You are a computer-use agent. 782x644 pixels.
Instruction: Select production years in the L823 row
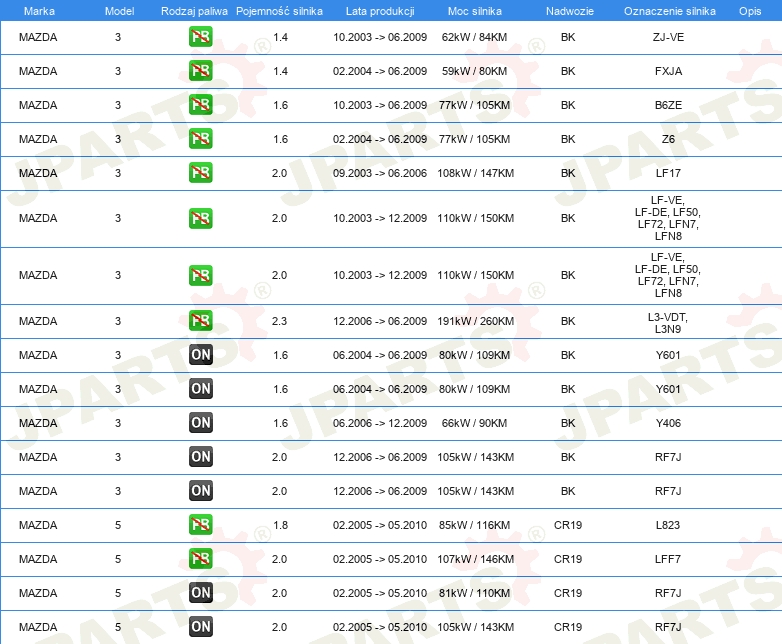coord(380,525)
